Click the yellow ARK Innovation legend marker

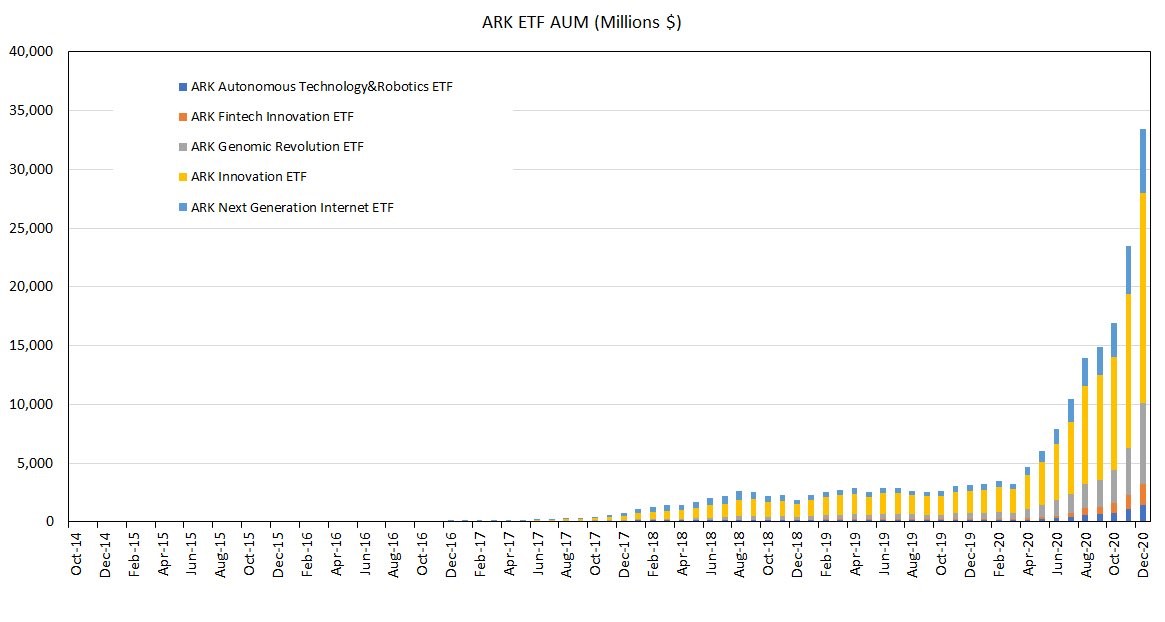(181, 177)
